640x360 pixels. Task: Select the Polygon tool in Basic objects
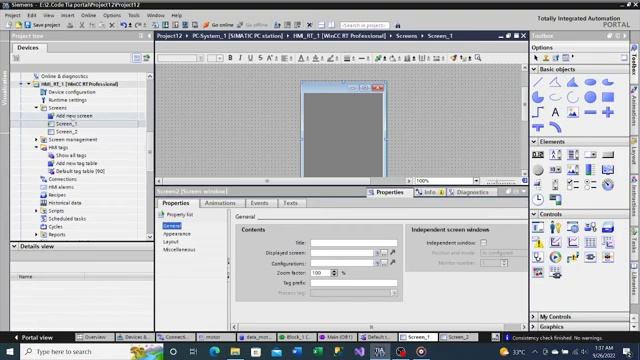[x=573, y=82]
